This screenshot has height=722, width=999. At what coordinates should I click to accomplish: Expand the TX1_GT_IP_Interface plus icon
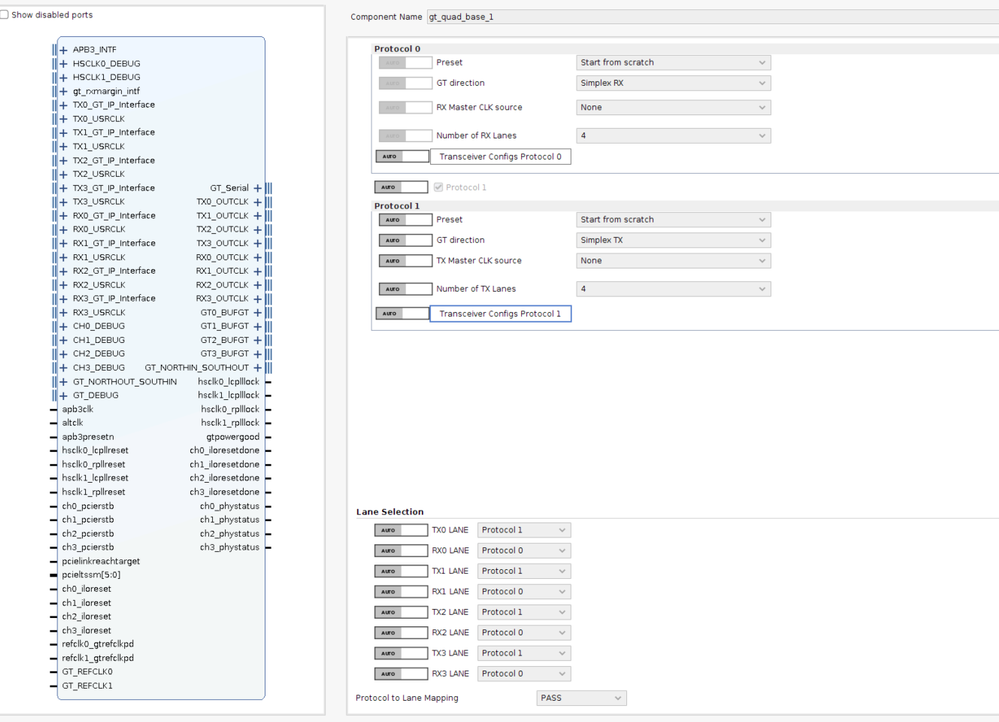click(63, 133)
